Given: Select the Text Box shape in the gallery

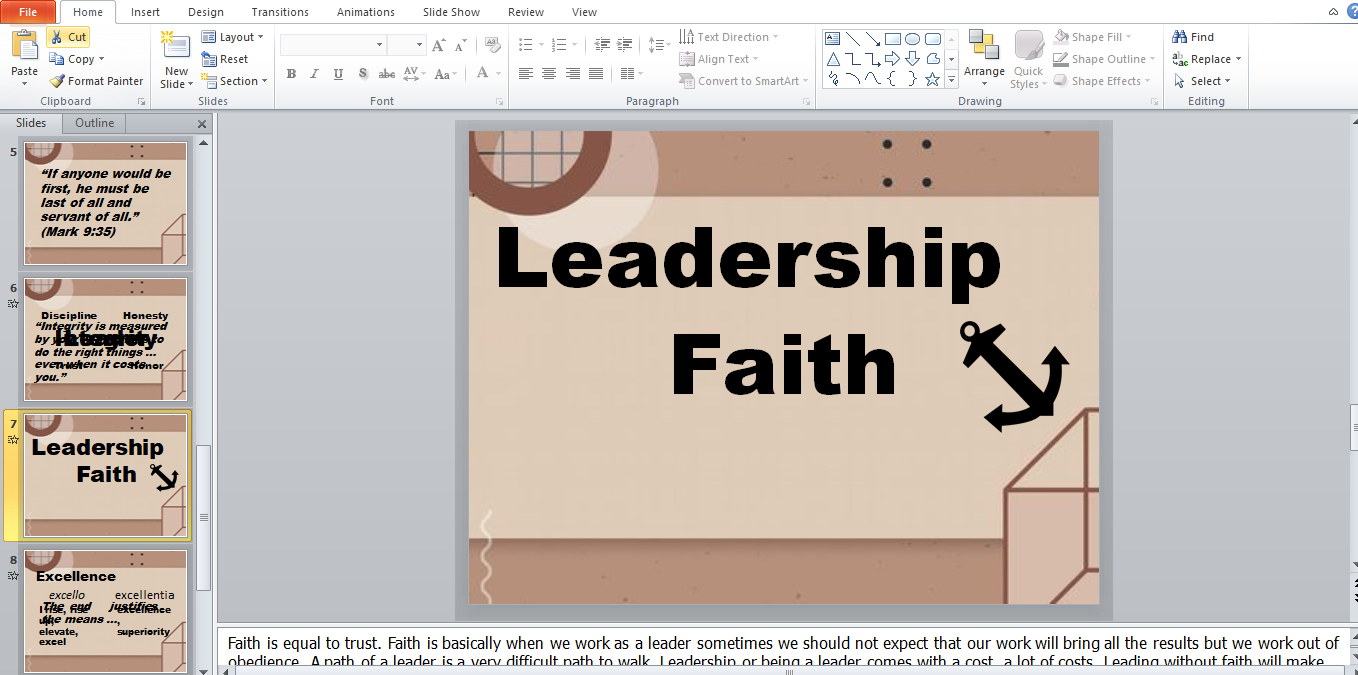Looking at the screenshot, I should click(x=833, y=39).
